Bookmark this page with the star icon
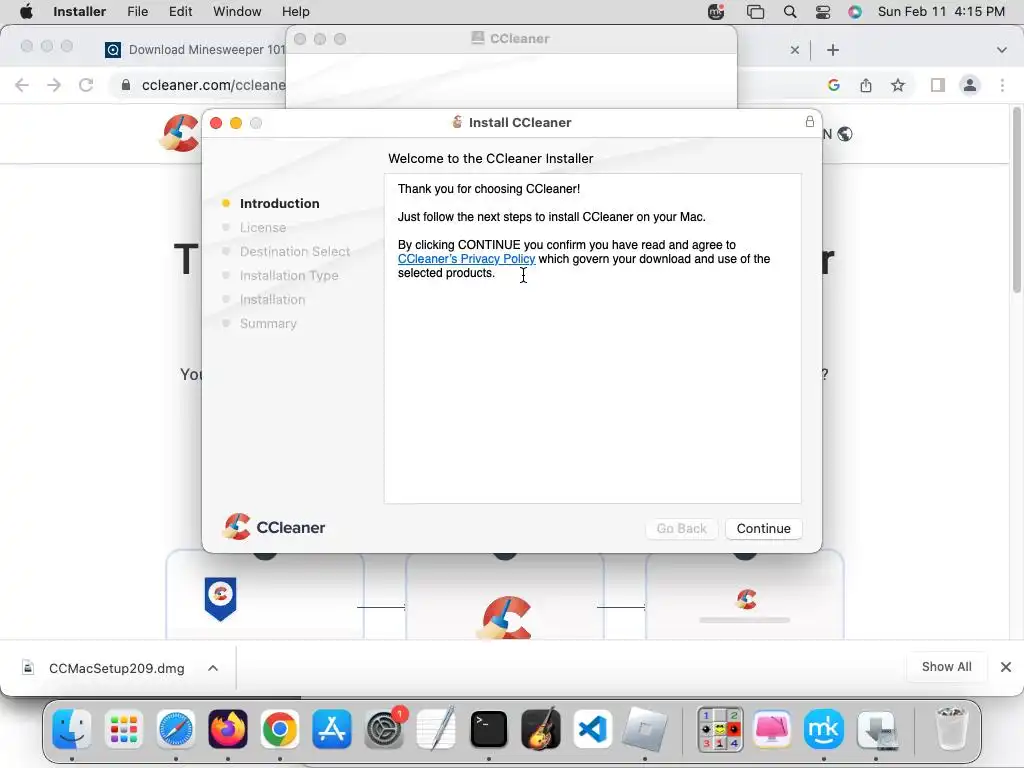 (898, 85)
